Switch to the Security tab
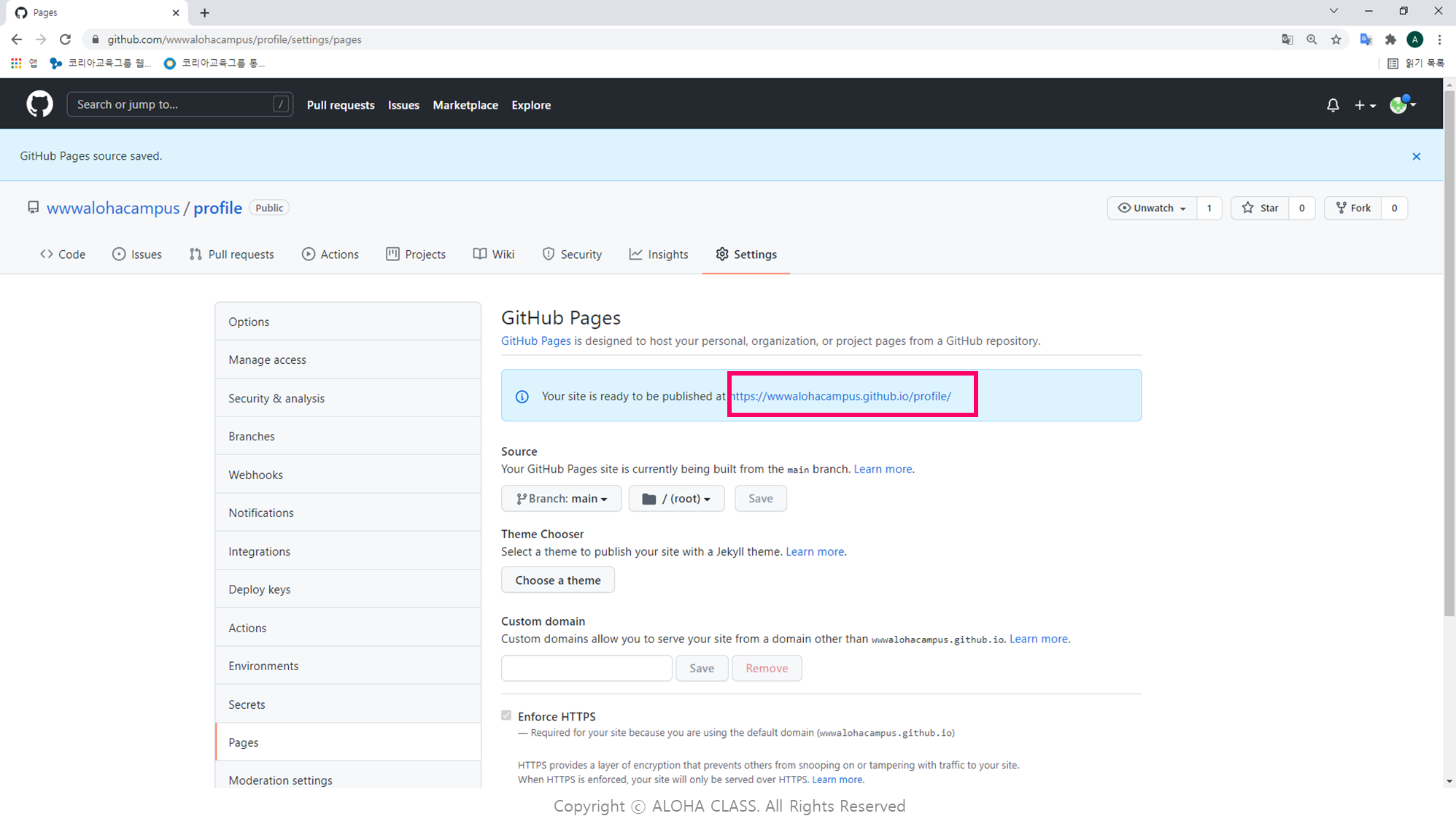This screenshot has width=1456, height=824. [x=572, y=254]
